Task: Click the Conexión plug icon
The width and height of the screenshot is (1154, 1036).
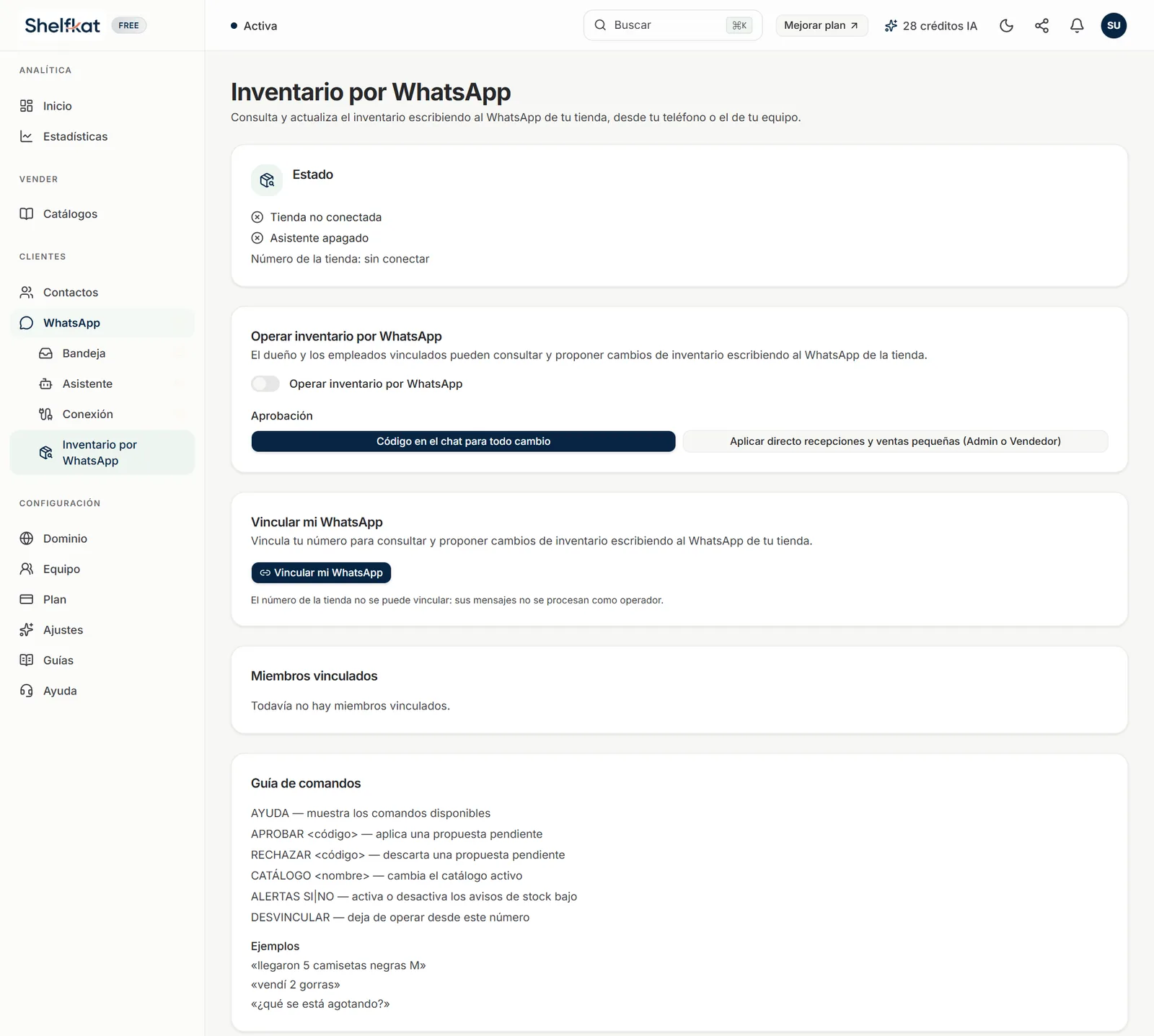Action: click(45, 414)
